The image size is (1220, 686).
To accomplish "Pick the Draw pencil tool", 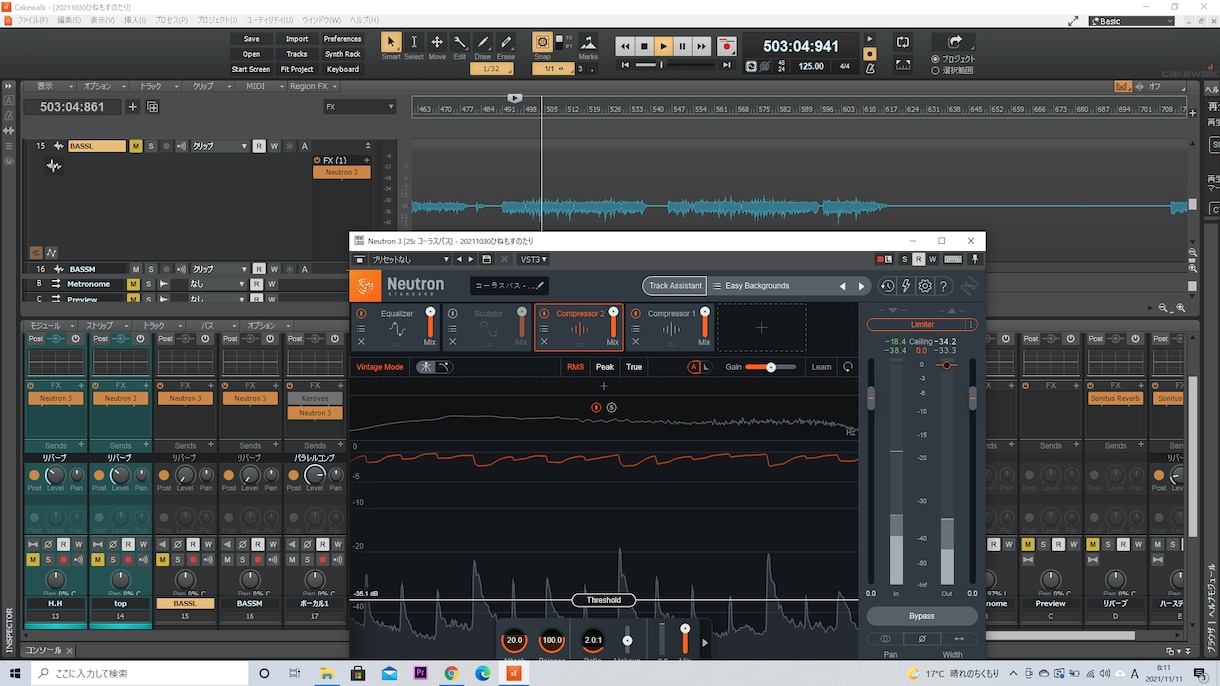I will [483, 42].
